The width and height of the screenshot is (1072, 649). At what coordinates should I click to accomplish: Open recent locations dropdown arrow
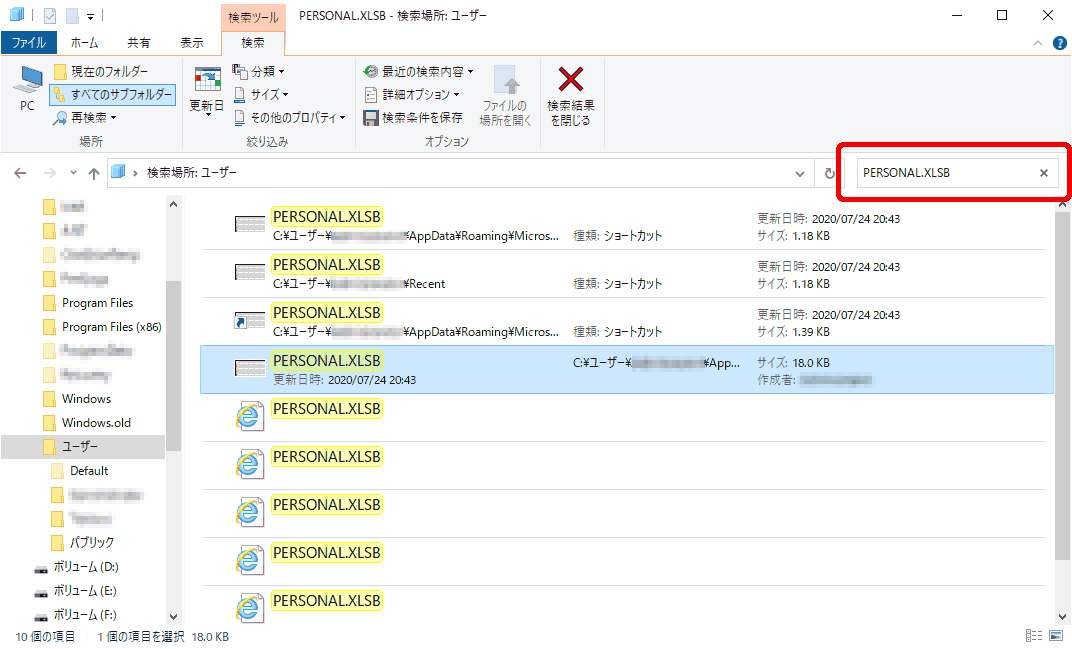[73, 173]
